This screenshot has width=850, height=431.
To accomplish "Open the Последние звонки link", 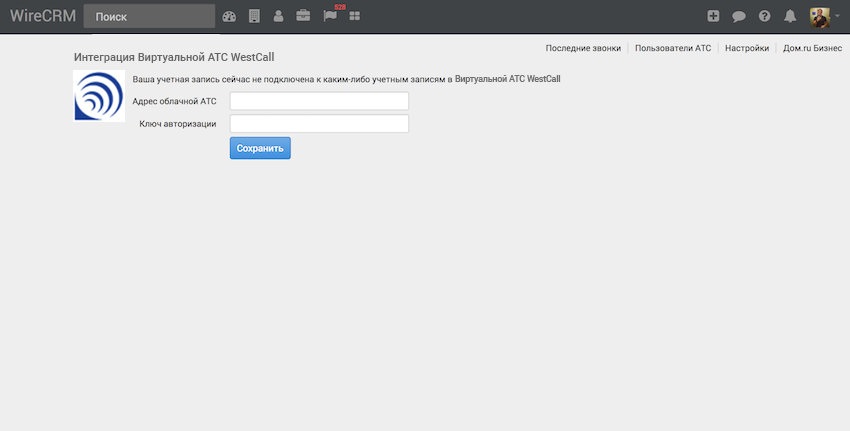I will pyautogui.click(x=583, y=48).
